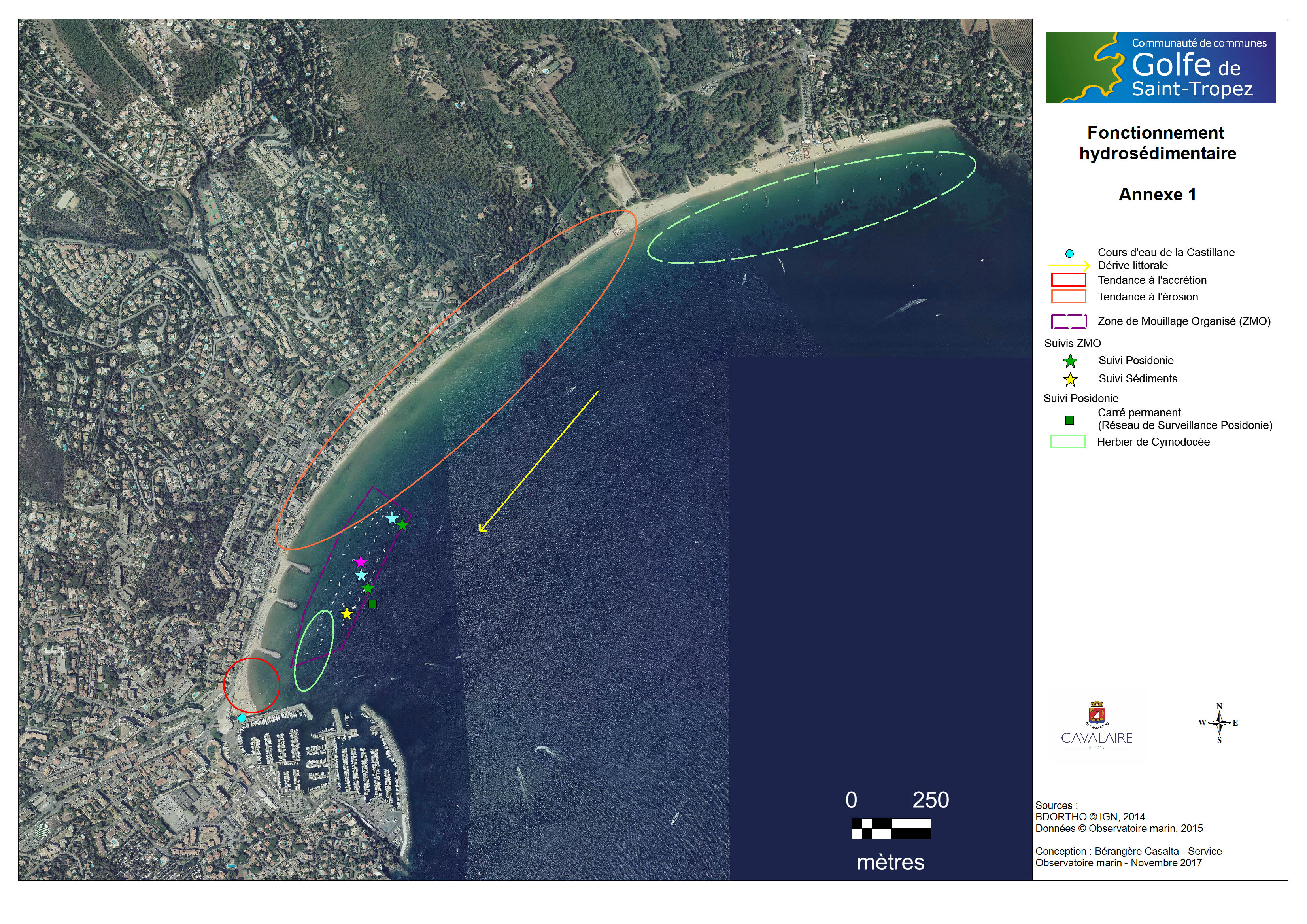1307x924 pixels.
Task: Click the label 'Tendance à l'accrétion'
Action: (x=1152, y=280)
